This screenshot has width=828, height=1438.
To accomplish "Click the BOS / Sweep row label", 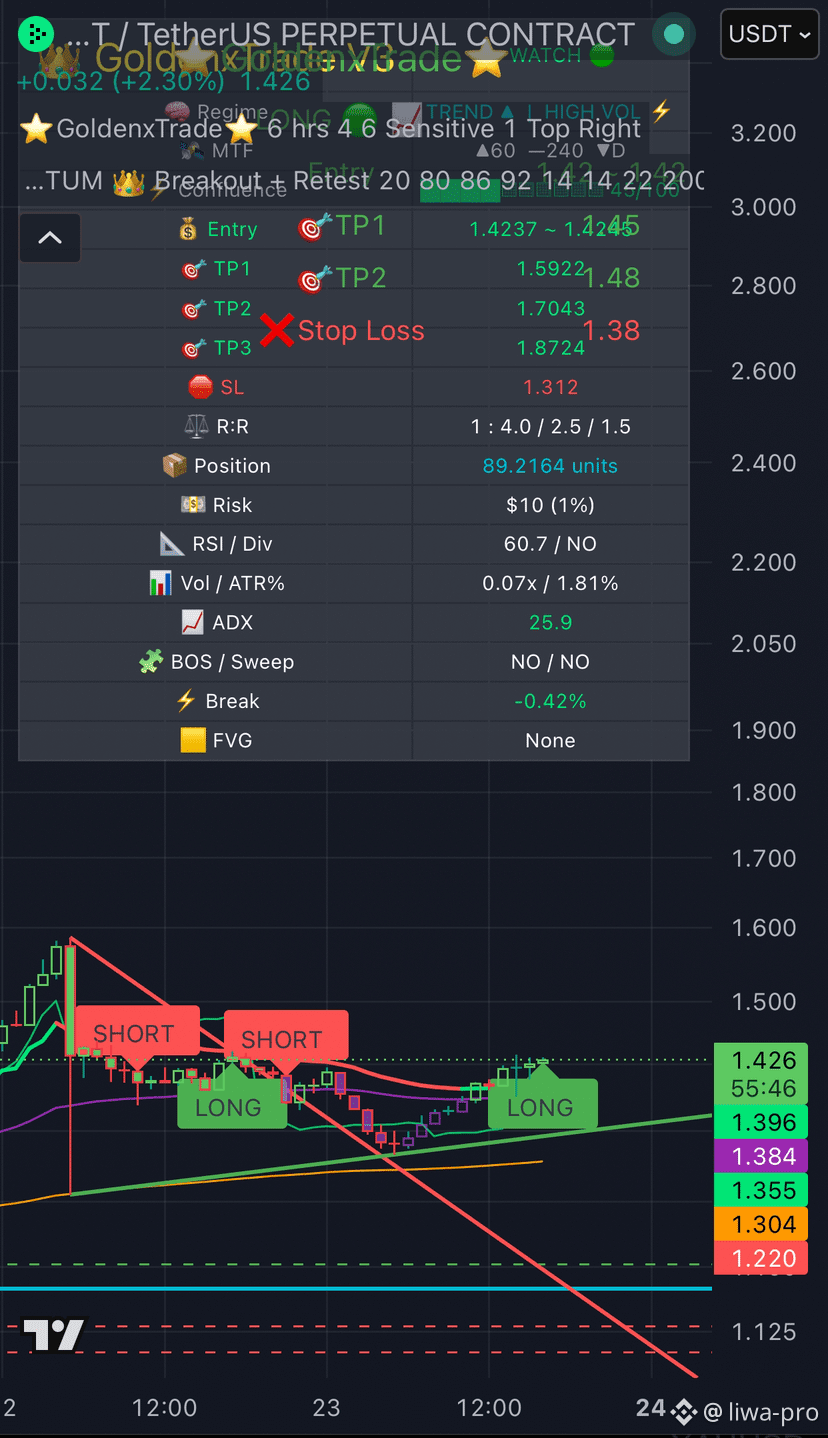I will pyautogui.click(x=232, y=662).
